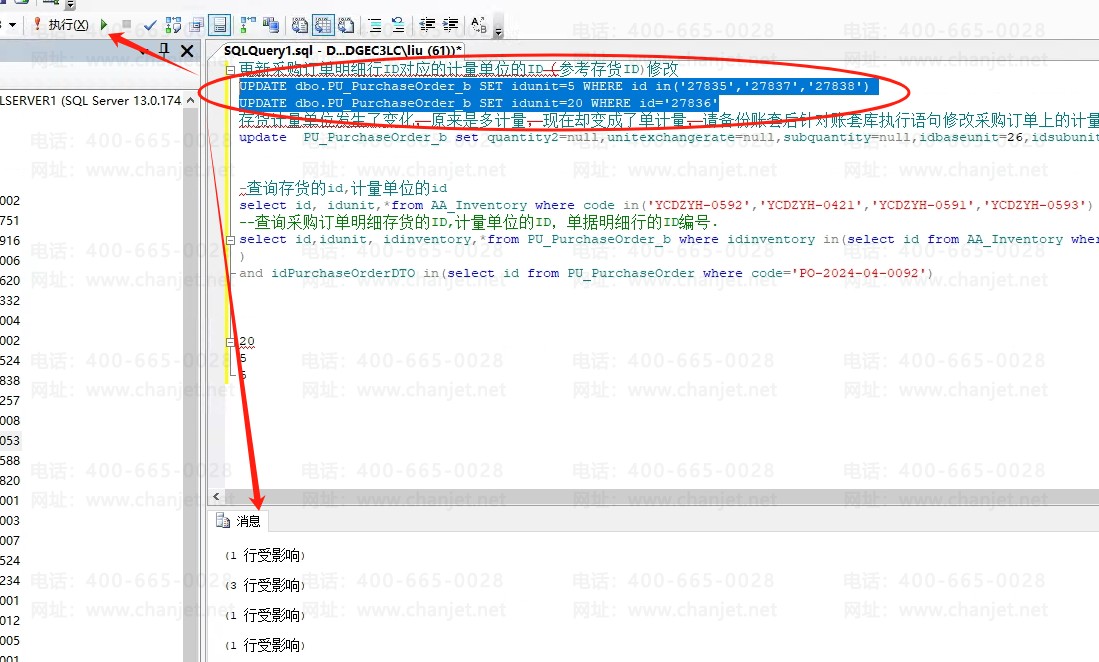Viewport: 1099px width, 662px height.
Task: Click the --查询采购订单明细存货的ID comment line
Action: tap(479, 223)
